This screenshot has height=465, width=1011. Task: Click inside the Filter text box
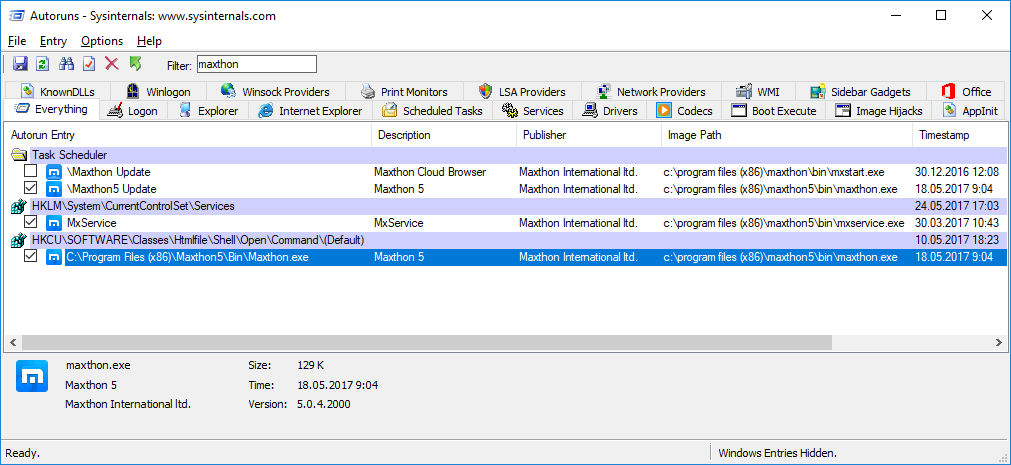click(x=256, y=64)
